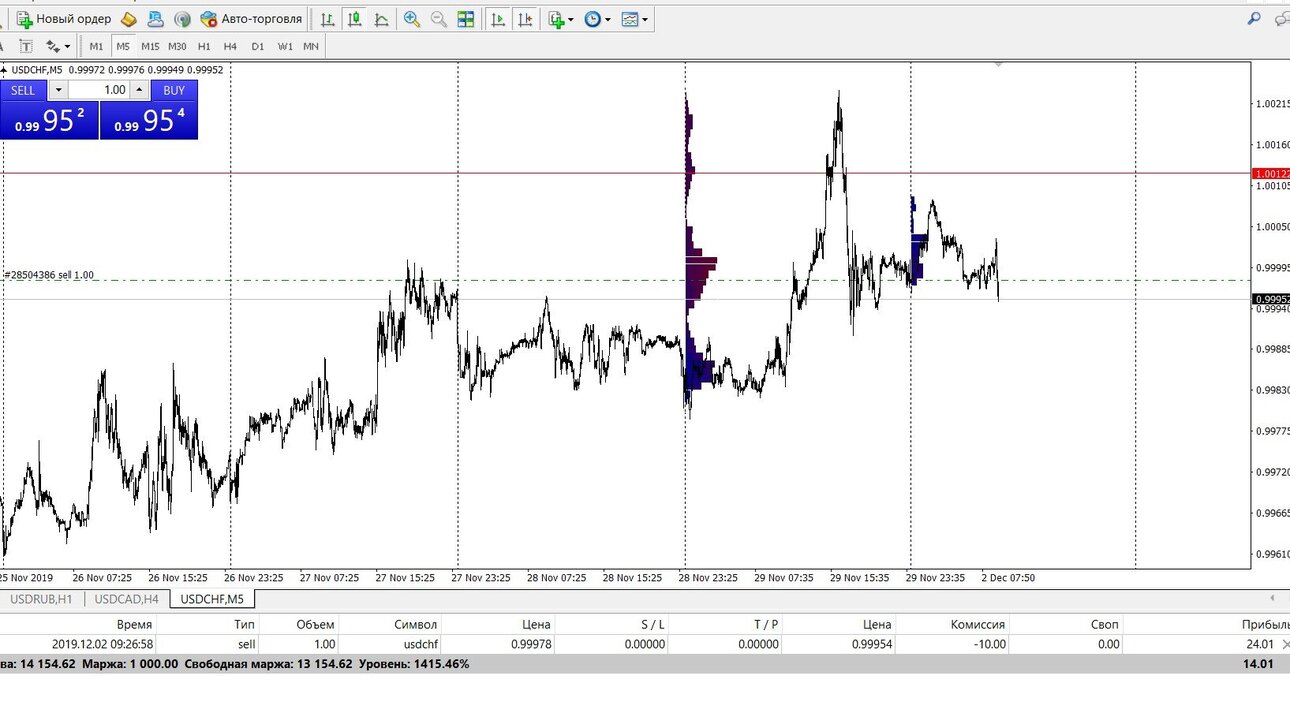Sort trades by Своп column

click(x=1105, y=624)
